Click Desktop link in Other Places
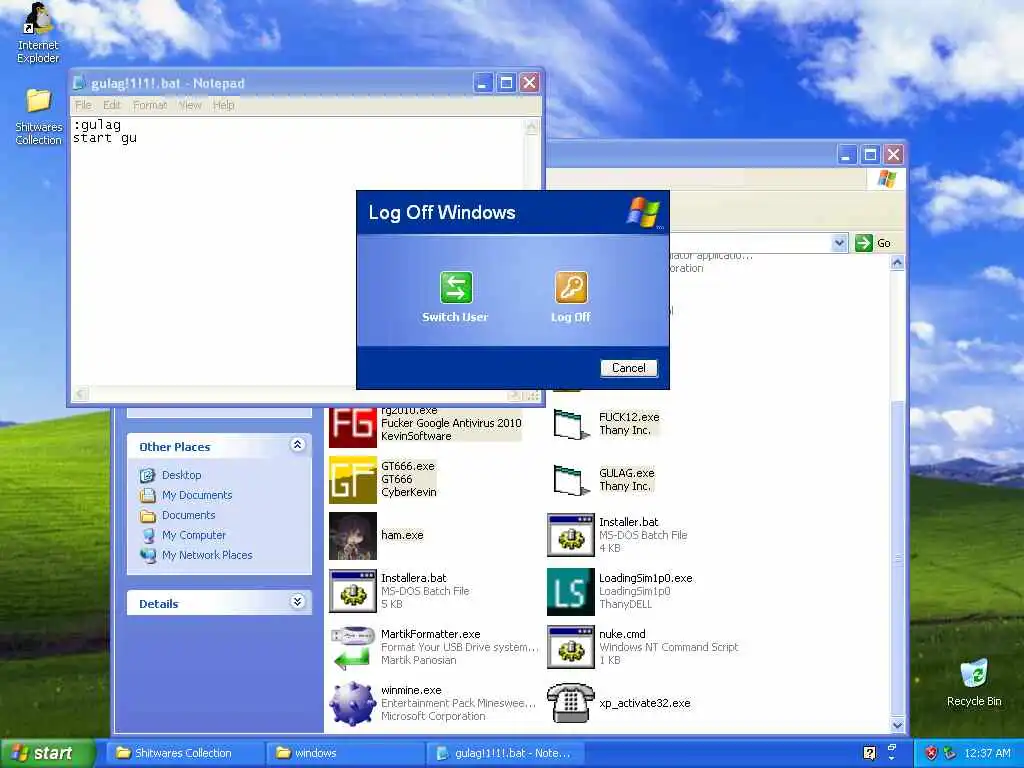 pos(182,475)
